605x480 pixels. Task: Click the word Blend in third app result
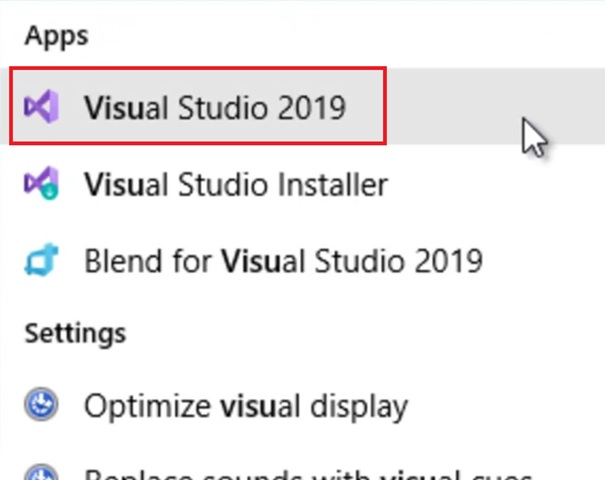click(x=123, y=261)
